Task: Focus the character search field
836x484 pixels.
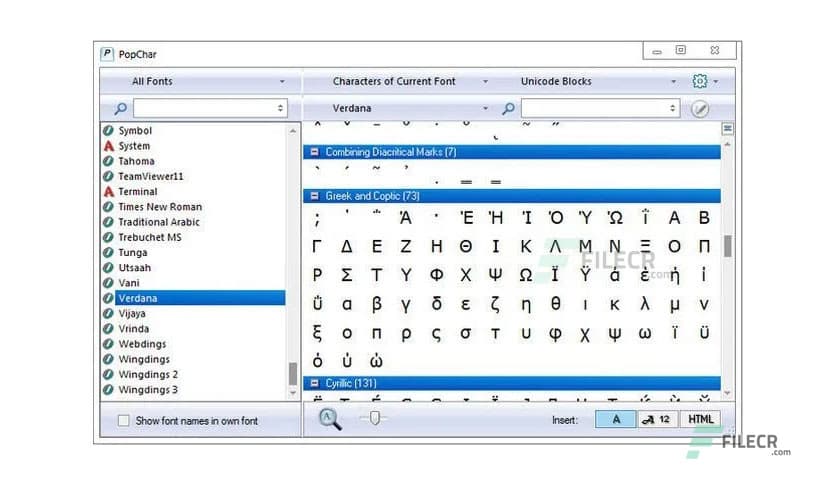Action: (600, 108)
